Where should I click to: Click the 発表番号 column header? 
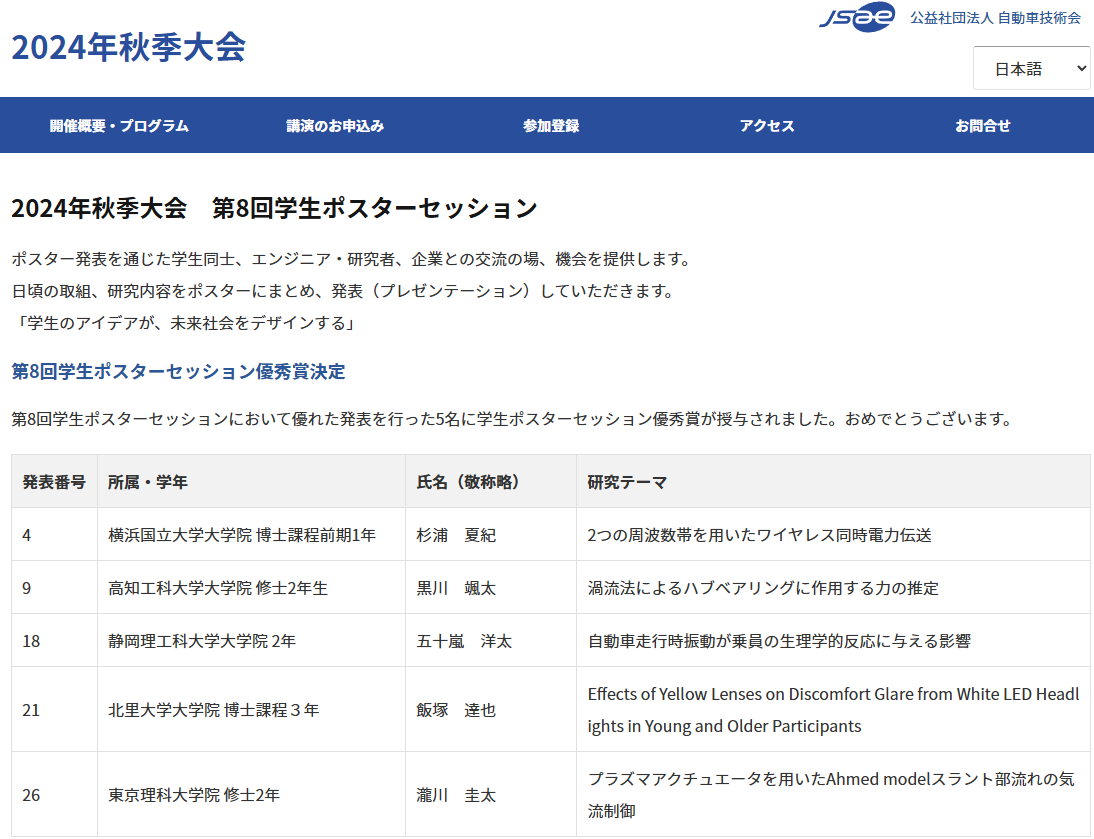point(54,482)
